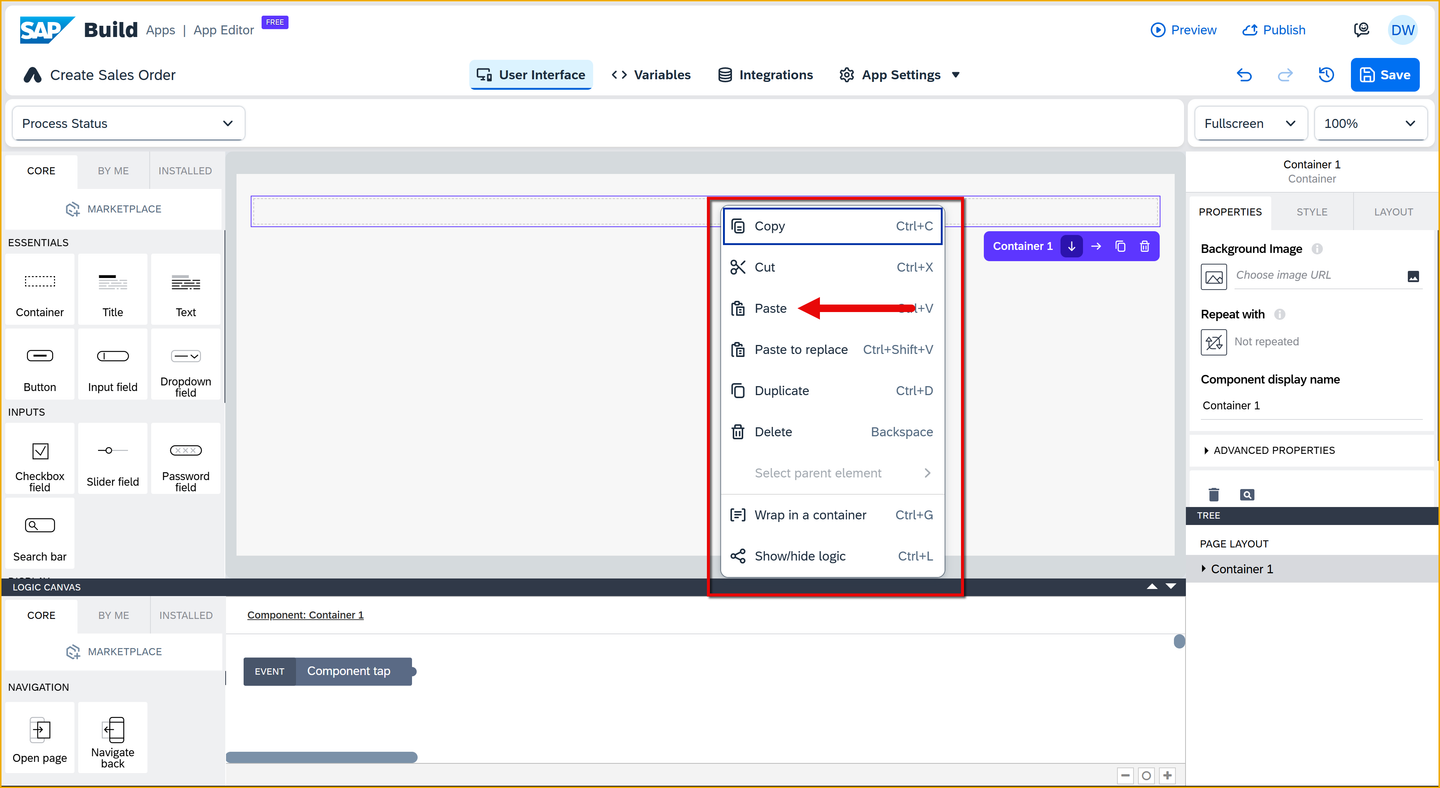This screenshot has width=1440, height=788.
Task: Pick the Title component
Action: click(113, 289)
